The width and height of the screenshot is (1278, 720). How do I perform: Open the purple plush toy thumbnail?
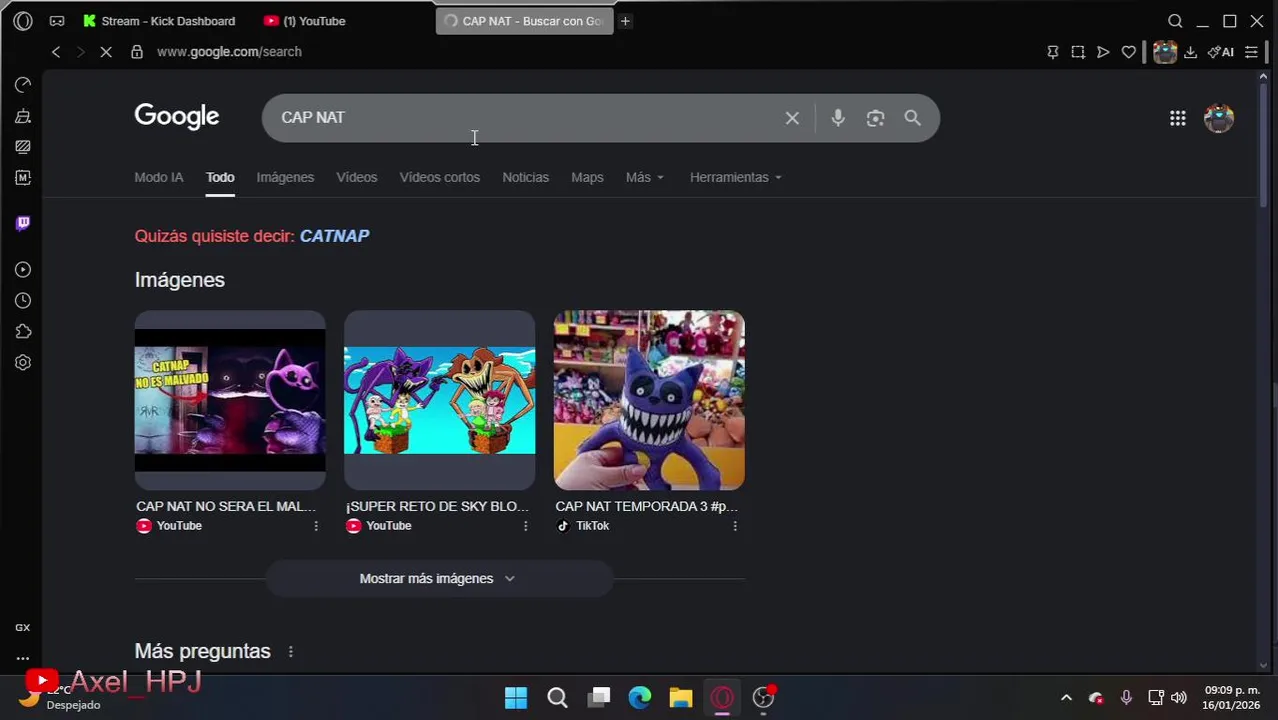[649, 400]
